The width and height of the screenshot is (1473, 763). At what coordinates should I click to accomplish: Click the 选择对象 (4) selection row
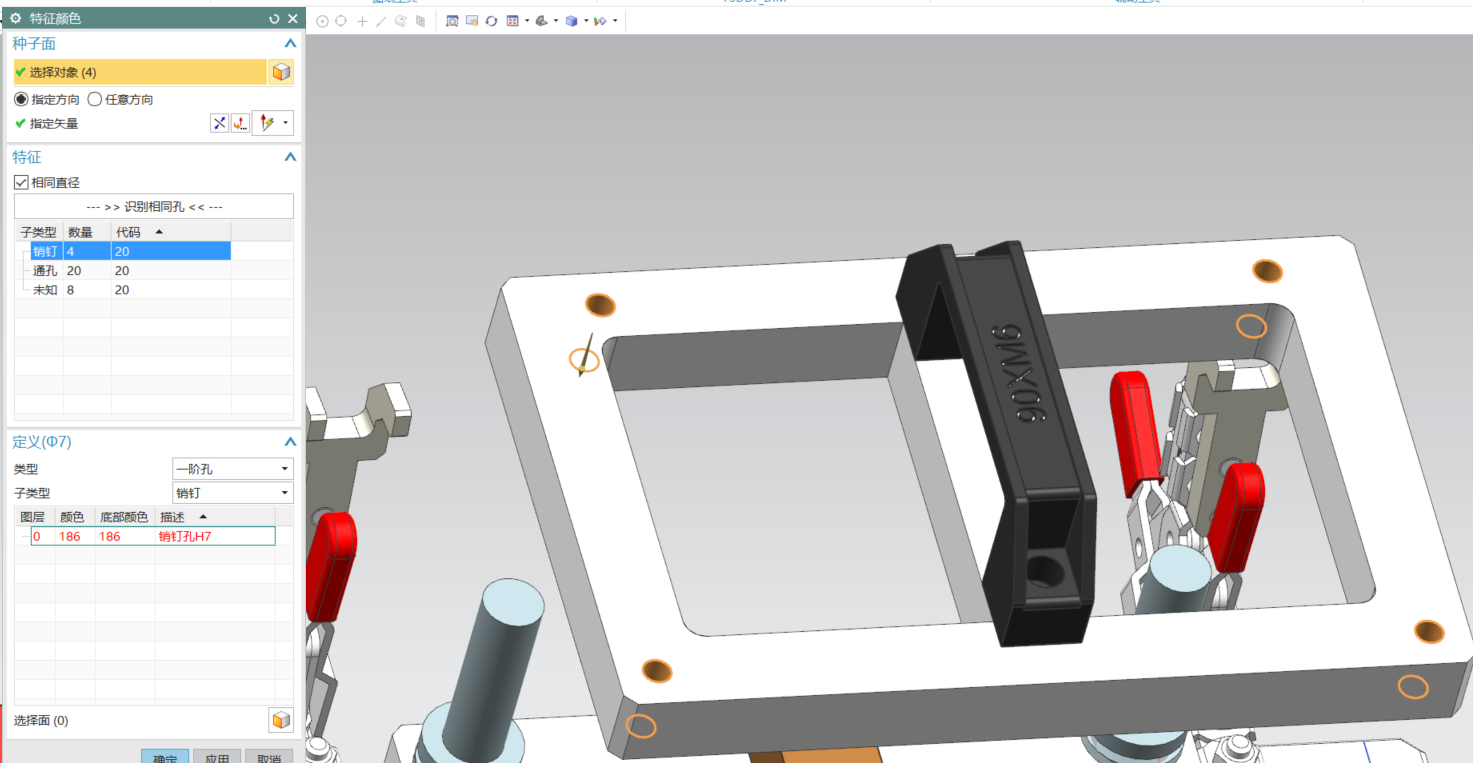(140, 72)
